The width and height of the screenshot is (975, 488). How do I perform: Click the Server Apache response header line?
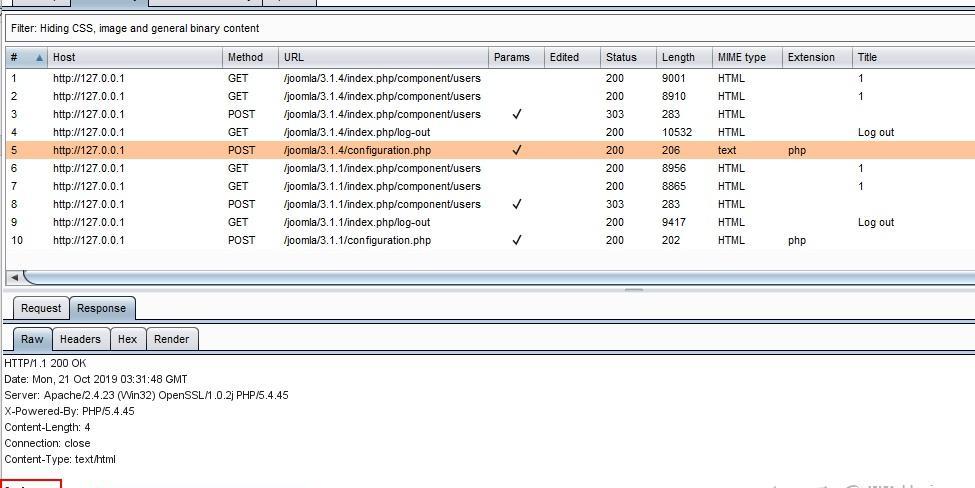(x=146, y=395)
